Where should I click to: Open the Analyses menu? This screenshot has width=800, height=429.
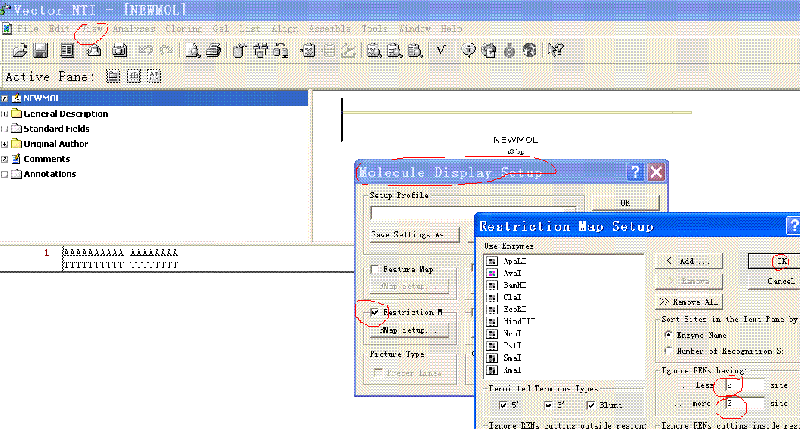click(134, 29)
